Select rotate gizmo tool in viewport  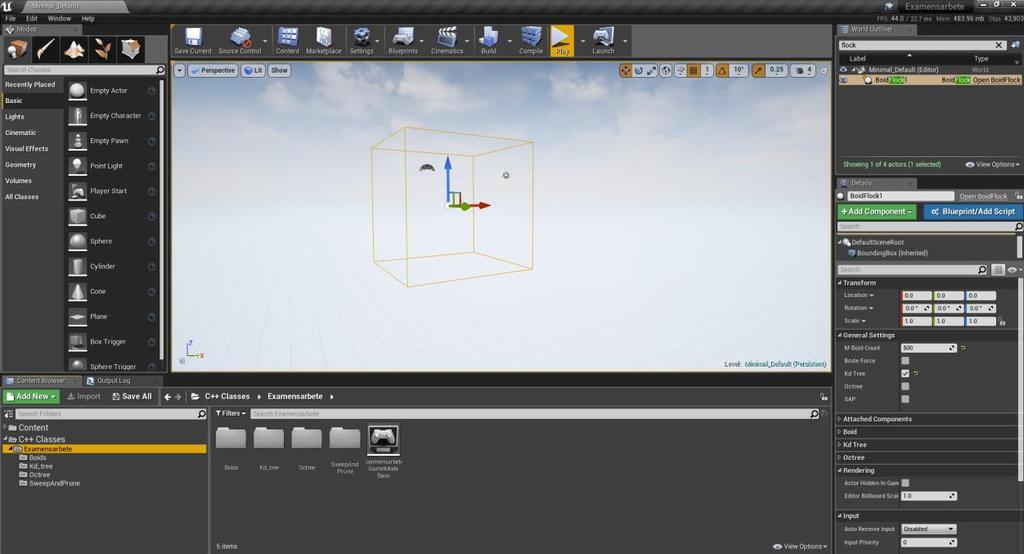click(639, 71)
